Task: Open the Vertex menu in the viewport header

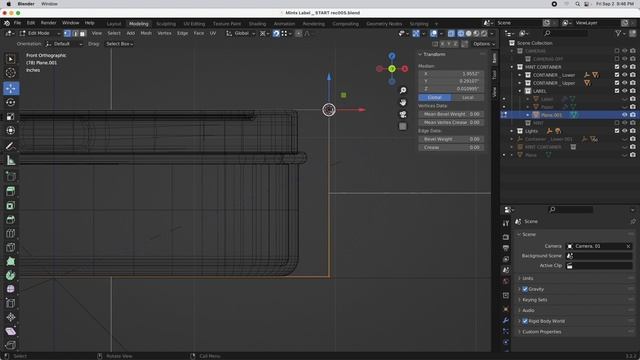Action: coord(164,33)
